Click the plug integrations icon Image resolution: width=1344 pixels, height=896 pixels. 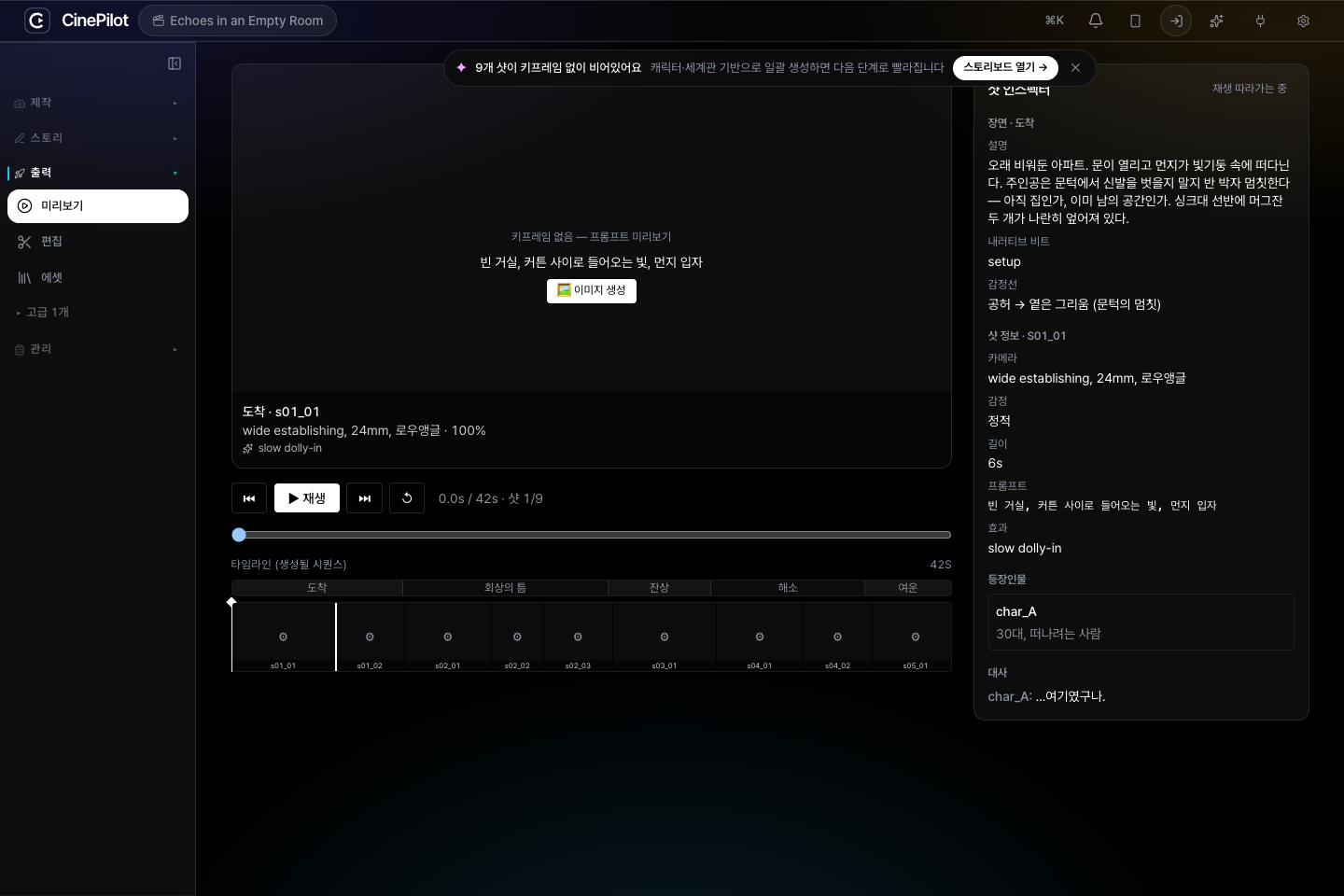point(1260,21)
